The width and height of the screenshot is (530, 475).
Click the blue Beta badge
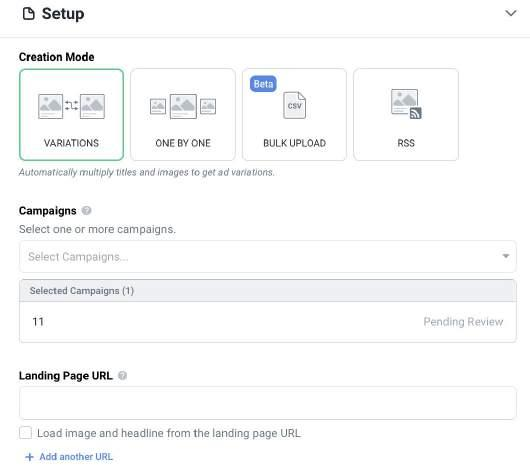click(x=263, y=84)
